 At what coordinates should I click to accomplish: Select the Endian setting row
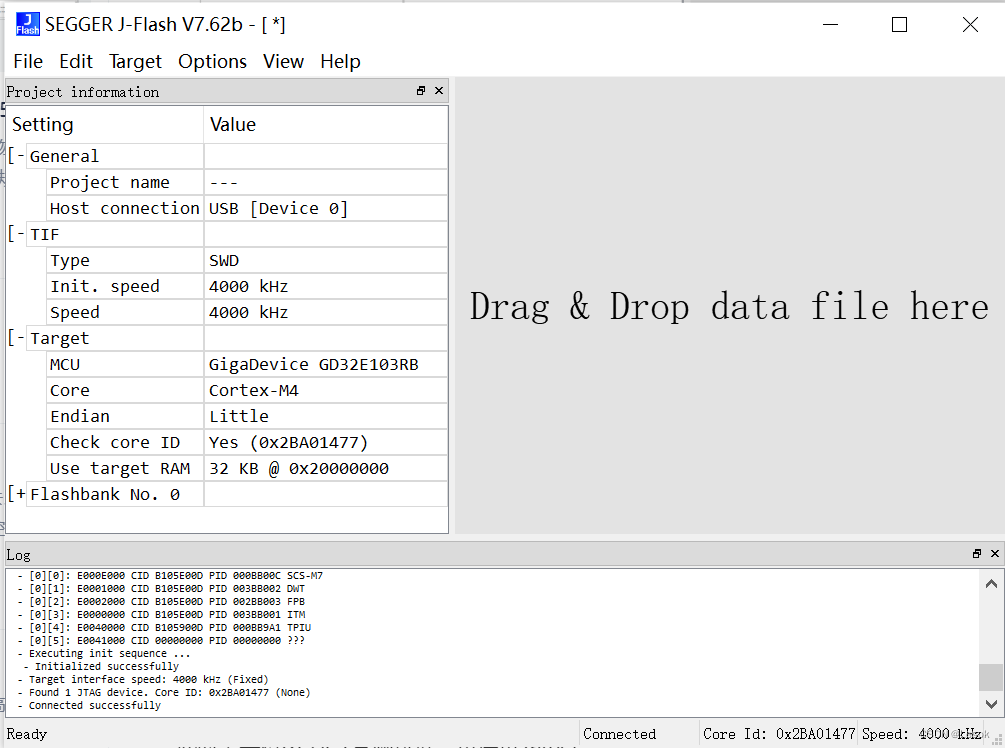[x=125, y=416]
